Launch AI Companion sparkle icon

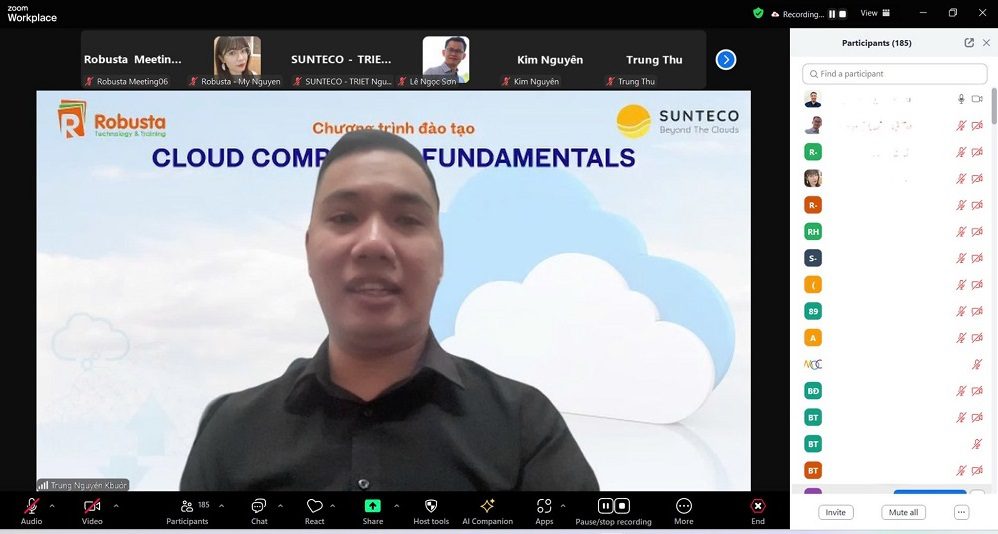click(x=488, y=511)
